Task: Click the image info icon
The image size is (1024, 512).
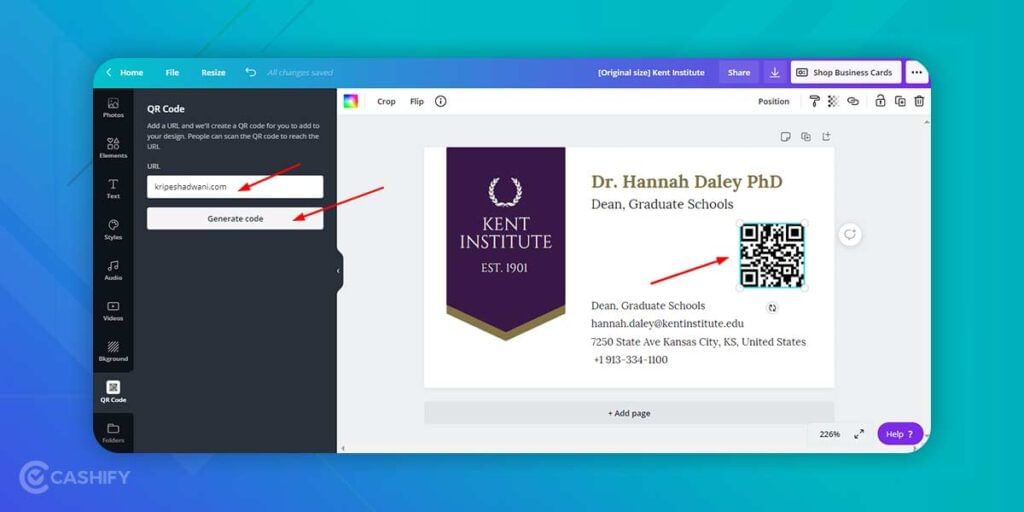Action: click(441, 101)
